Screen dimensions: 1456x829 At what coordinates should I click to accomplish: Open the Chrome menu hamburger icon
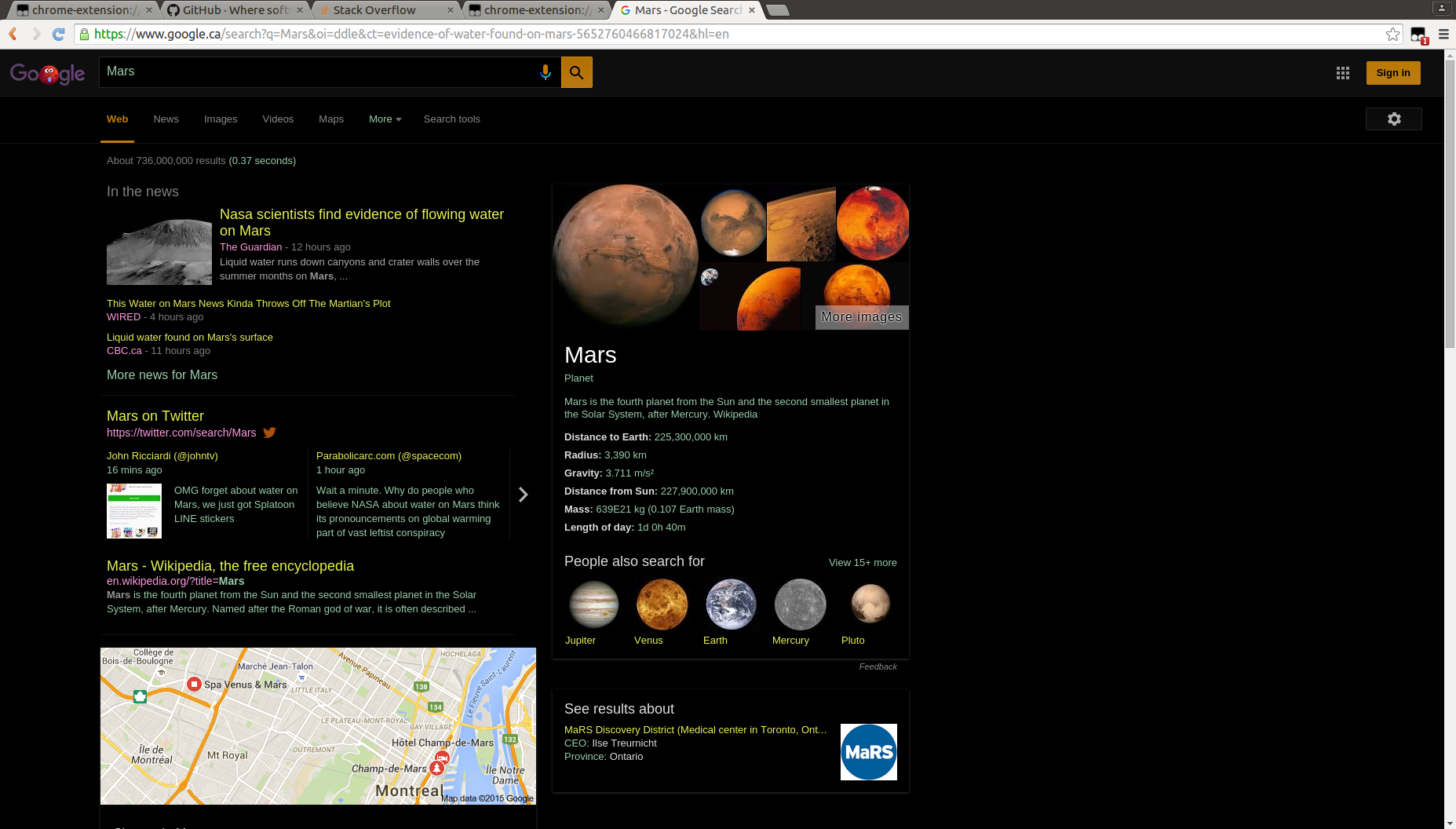point(1443,34)
